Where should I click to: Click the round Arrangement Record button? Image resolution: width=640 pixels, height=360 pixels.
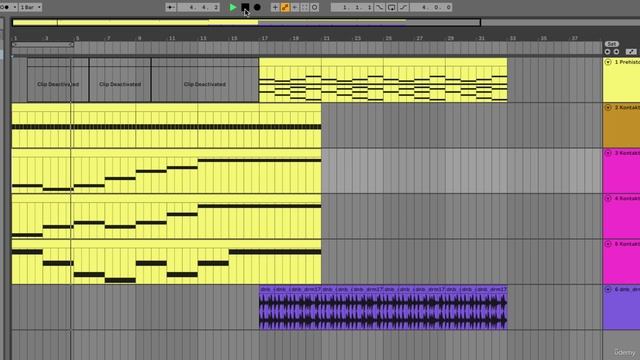[257, 7]
